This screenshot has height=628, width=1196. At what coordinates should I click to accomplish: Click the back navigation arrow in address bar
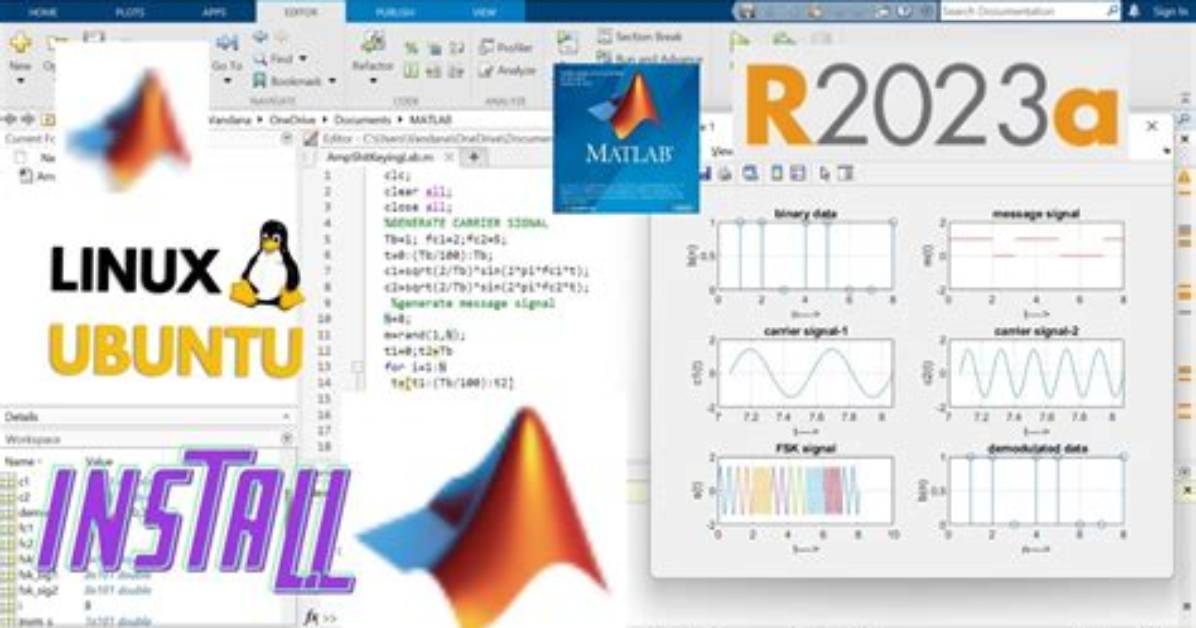click(11, 119)
